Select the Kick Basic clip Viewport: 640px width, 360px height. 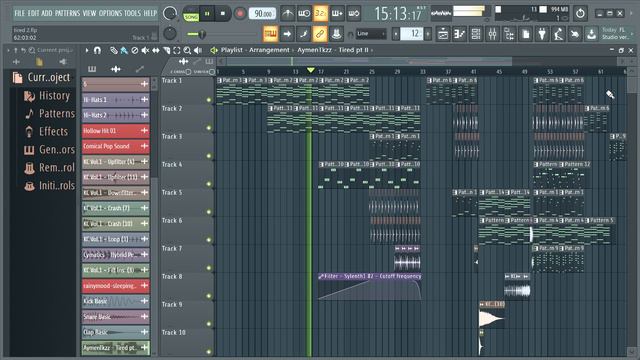(x=116, y=301)
